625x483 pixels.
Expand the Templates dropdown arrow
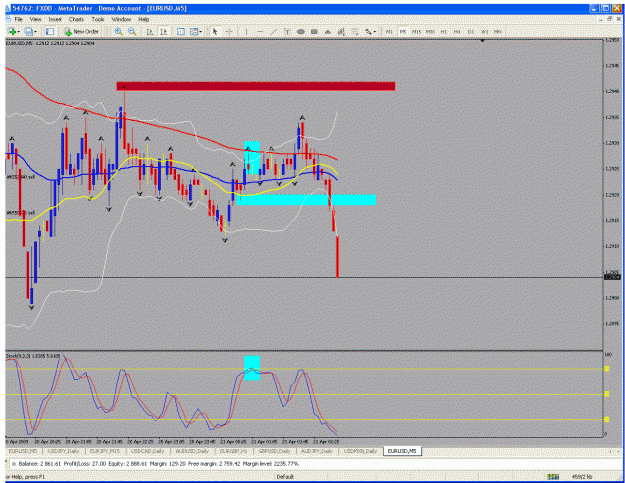[x=200, y=32]
